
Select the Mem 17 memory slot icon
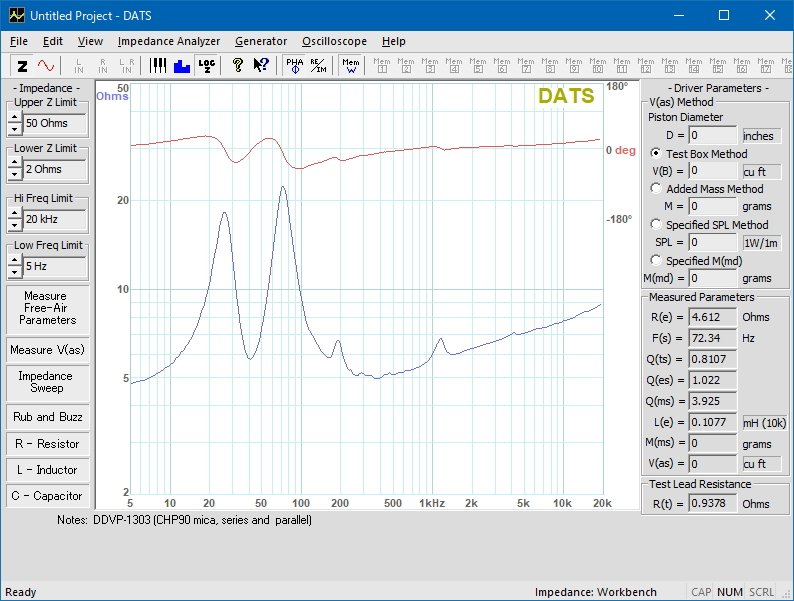[x=765, y=66]
